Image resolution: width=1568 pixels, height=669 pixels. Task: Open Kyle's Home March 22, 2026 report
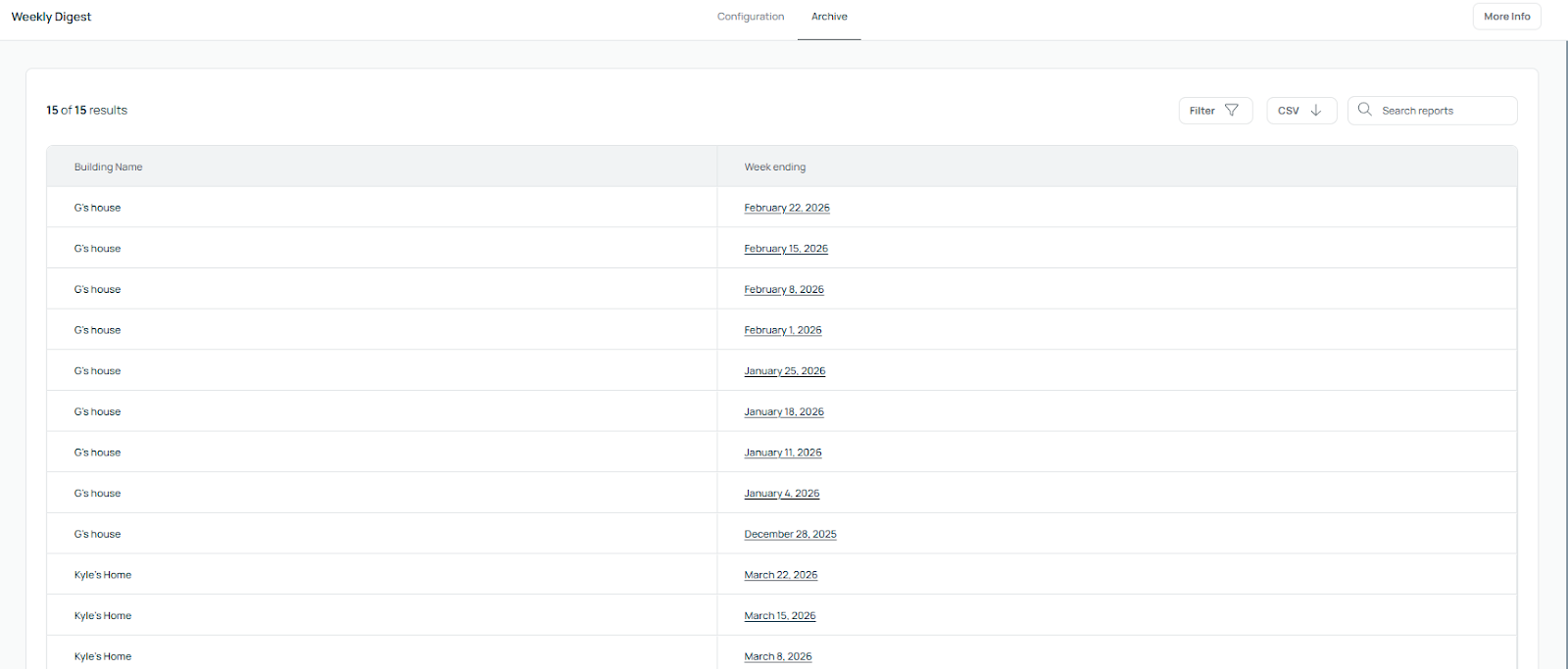(780, 575)
